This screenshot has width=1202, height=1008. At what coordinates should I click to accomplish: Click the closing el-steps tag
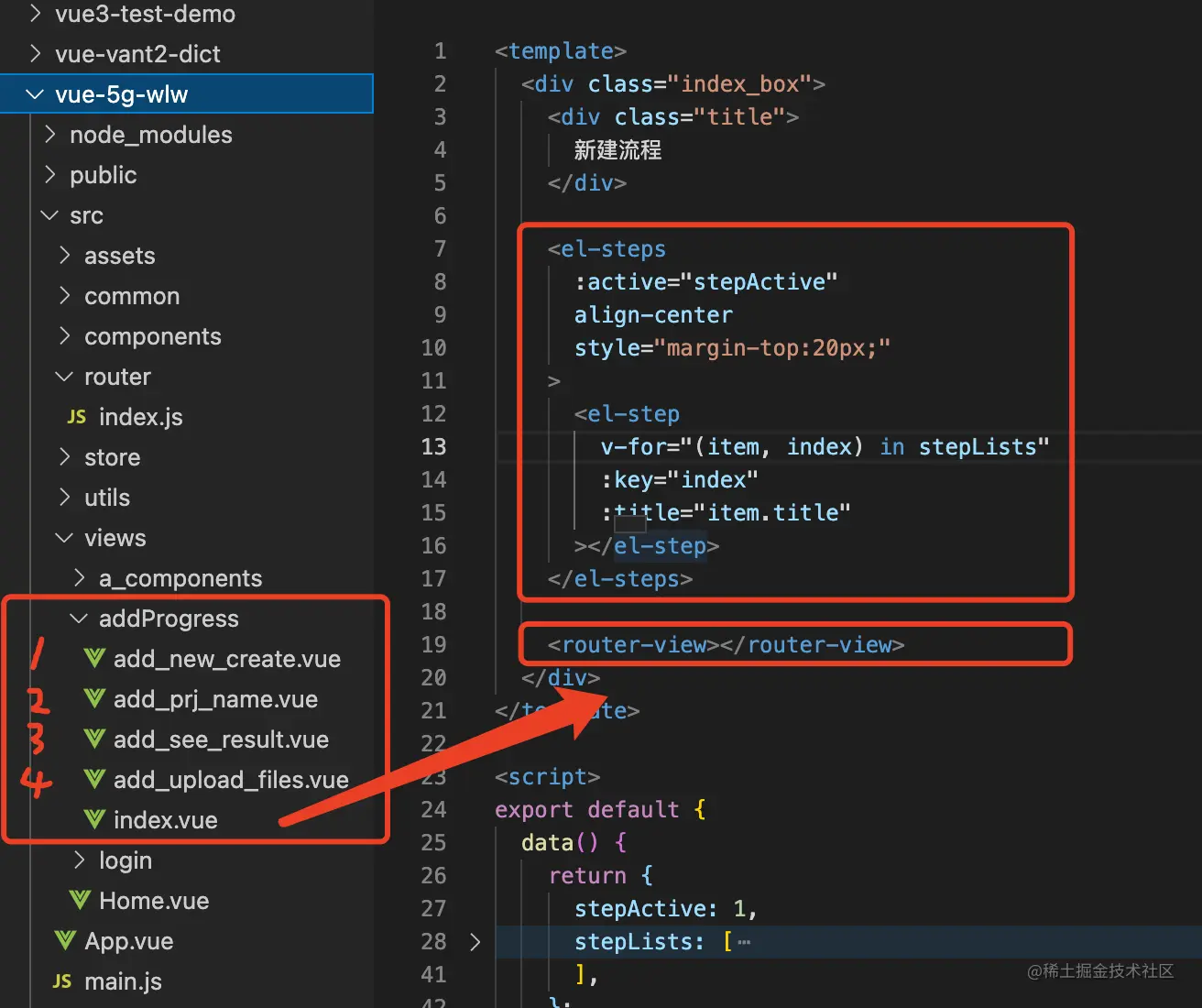pyautogui.click(x=620, y=578)
